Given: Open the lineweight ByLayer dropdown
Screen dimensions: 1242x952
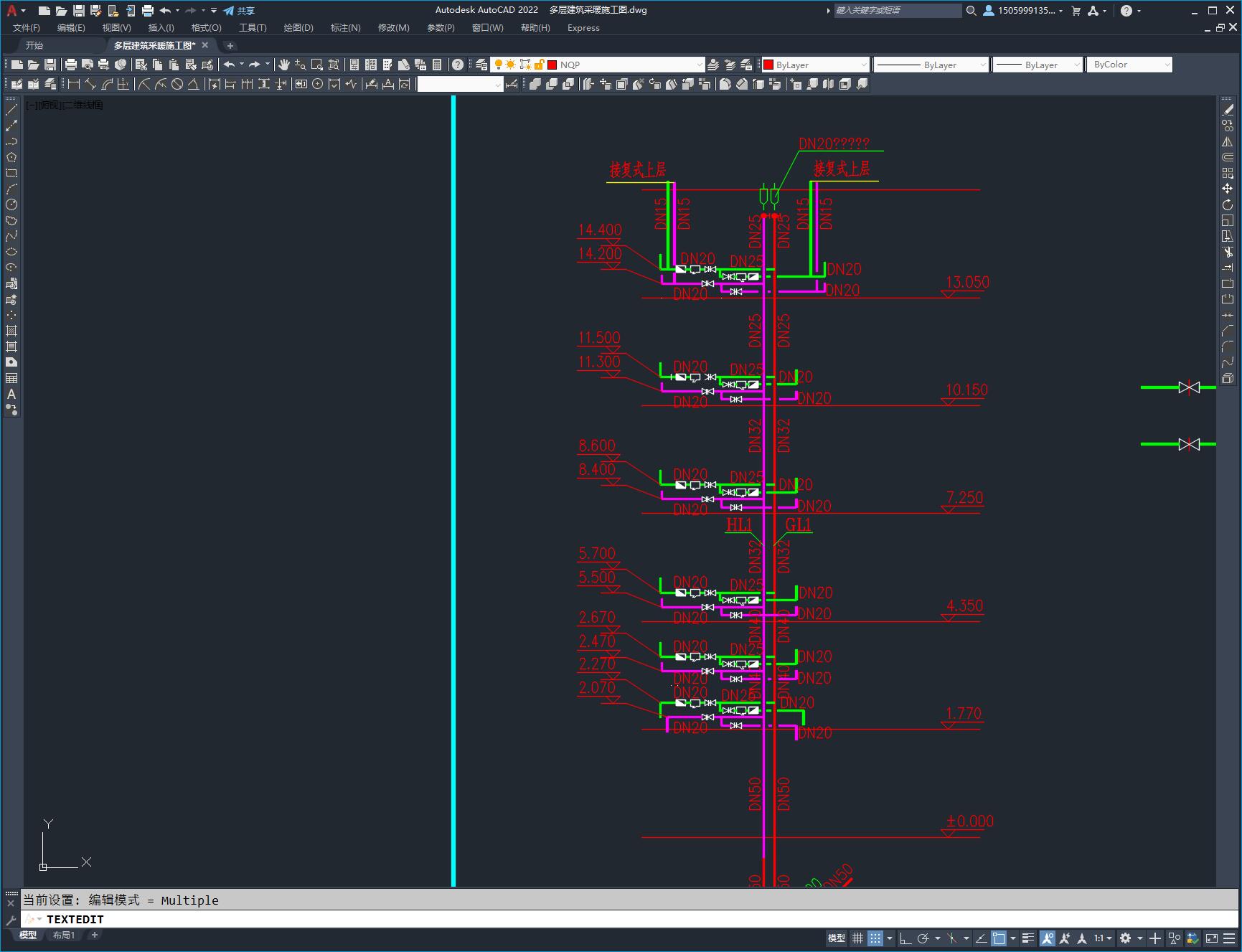Looking at the screenshot, I should (1076, 65).
